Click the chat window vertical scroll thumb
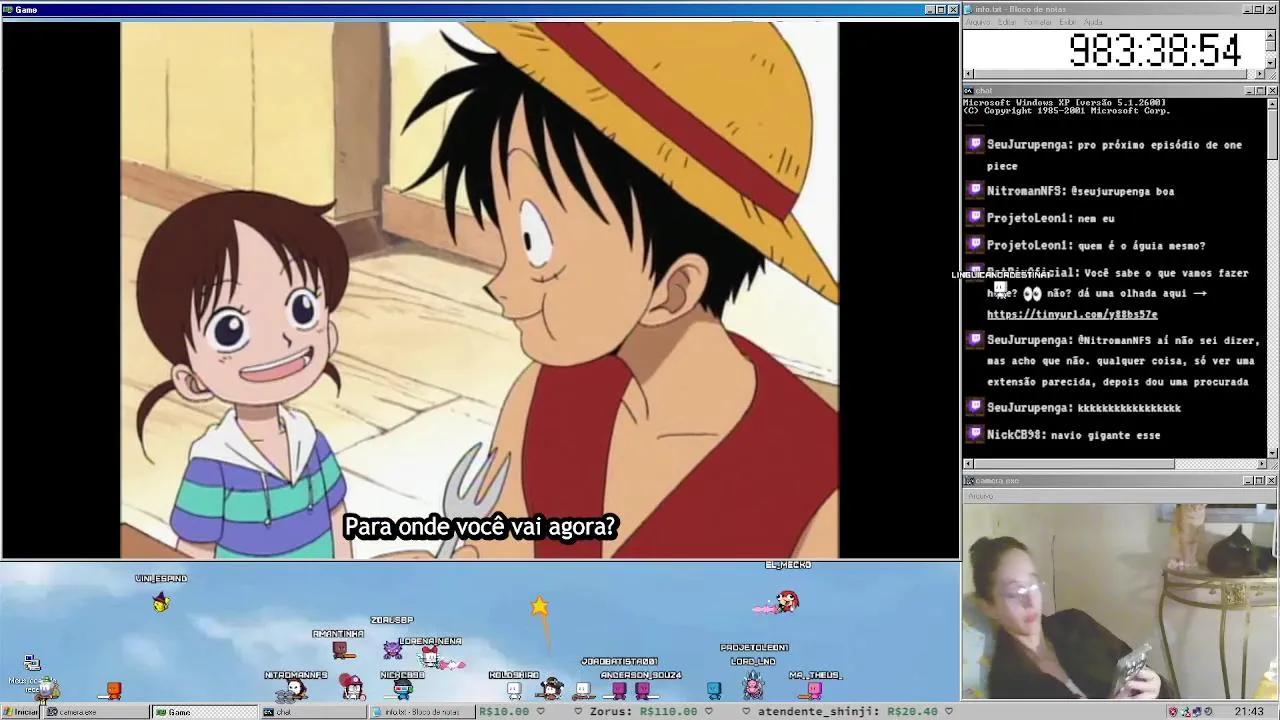1280x720 pixels. [x=1272, y=133]
